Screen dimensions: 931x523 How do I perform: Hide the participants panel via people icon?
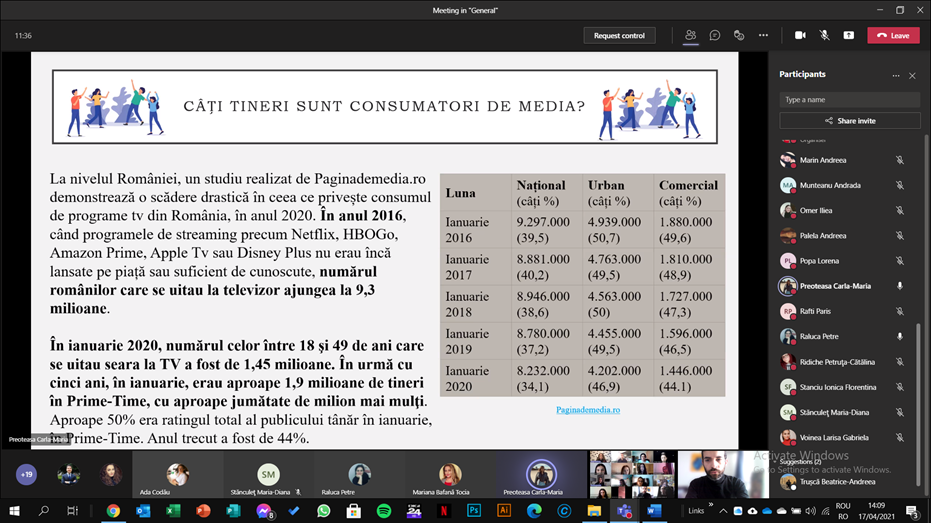[x=690, y=35]
